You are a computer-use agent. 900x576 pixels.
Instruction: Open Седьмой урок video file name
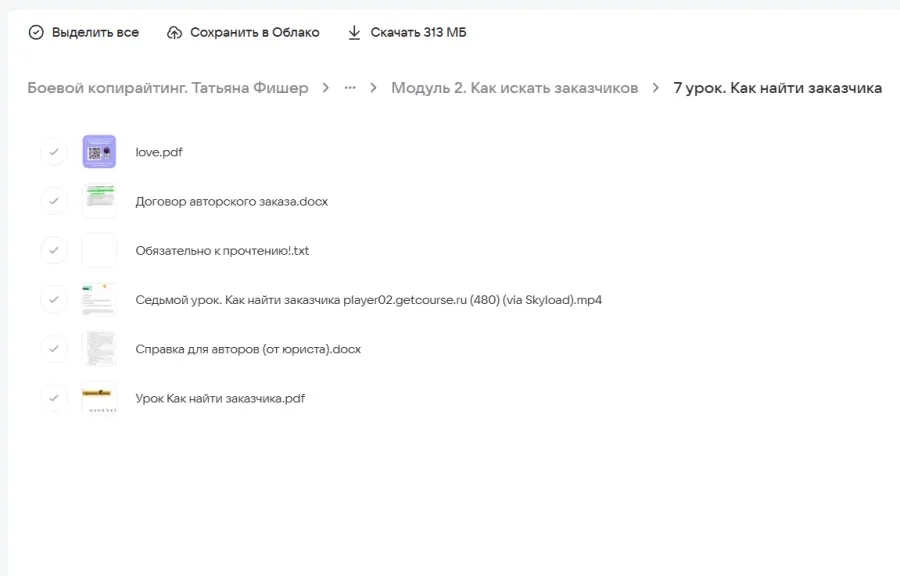[368, 299]
